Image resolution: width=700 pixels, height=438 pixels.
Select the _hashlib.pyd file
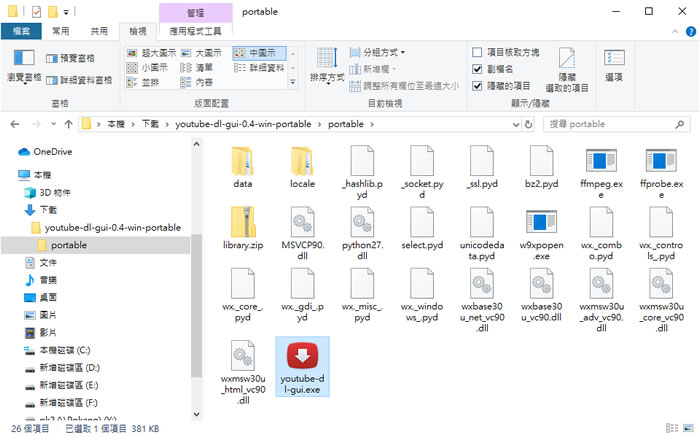[x=362, y=172]
